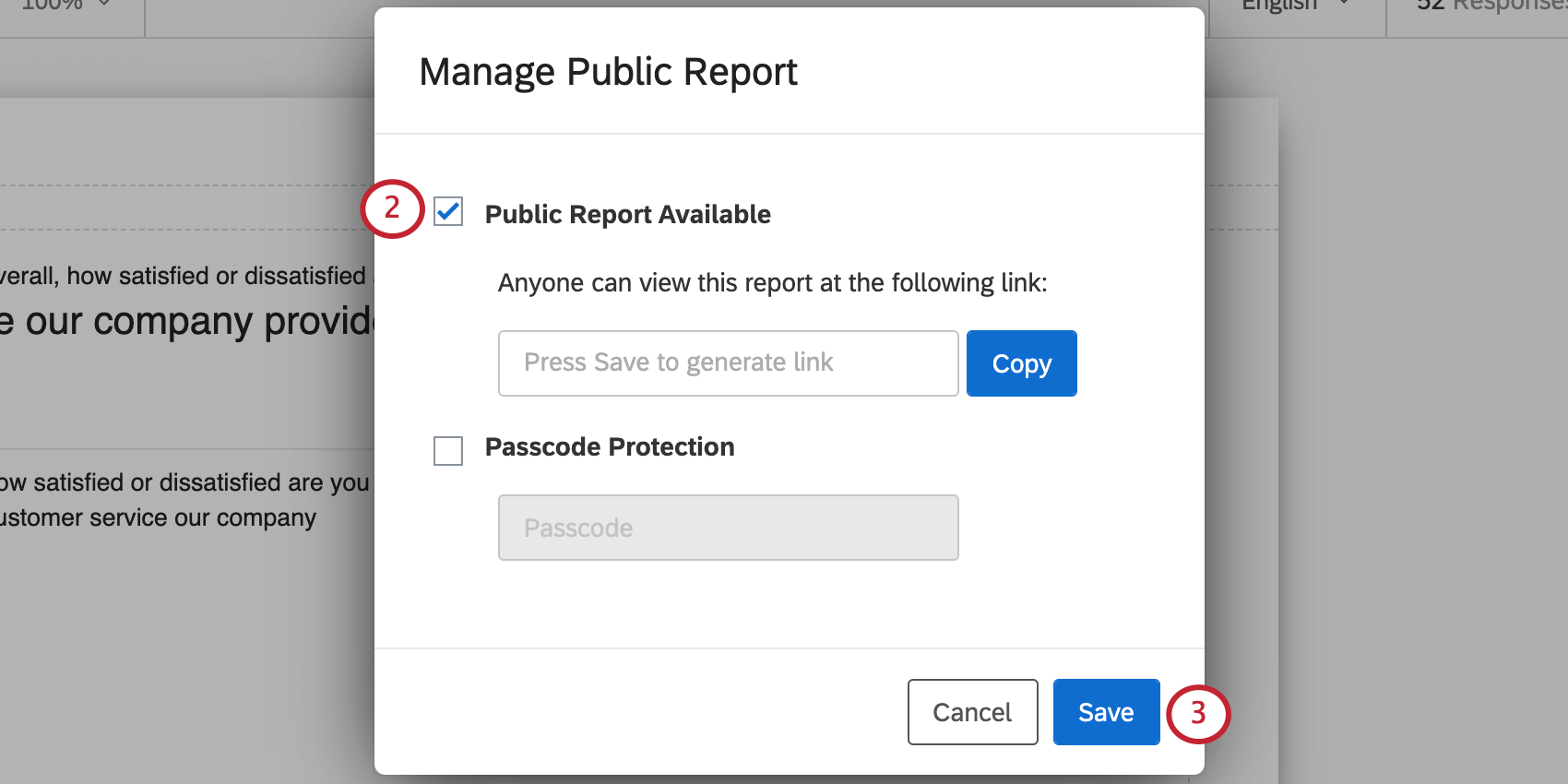This screenshot has width=1568, height=784.
Task: Click the Public Report Available label
Action: tap(627, 214)
